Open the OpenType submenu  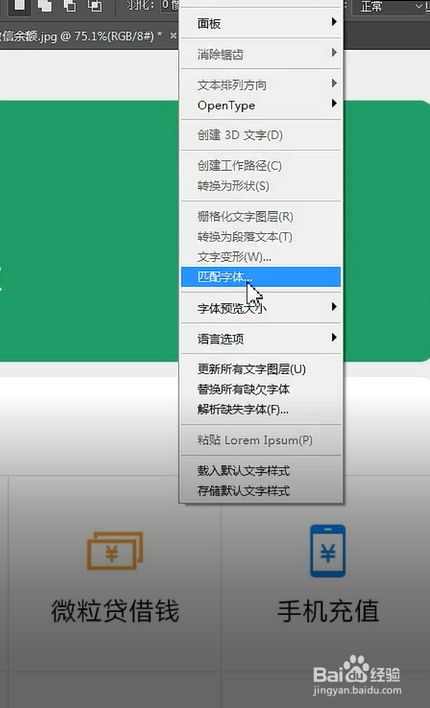click(x=261, y=105)
